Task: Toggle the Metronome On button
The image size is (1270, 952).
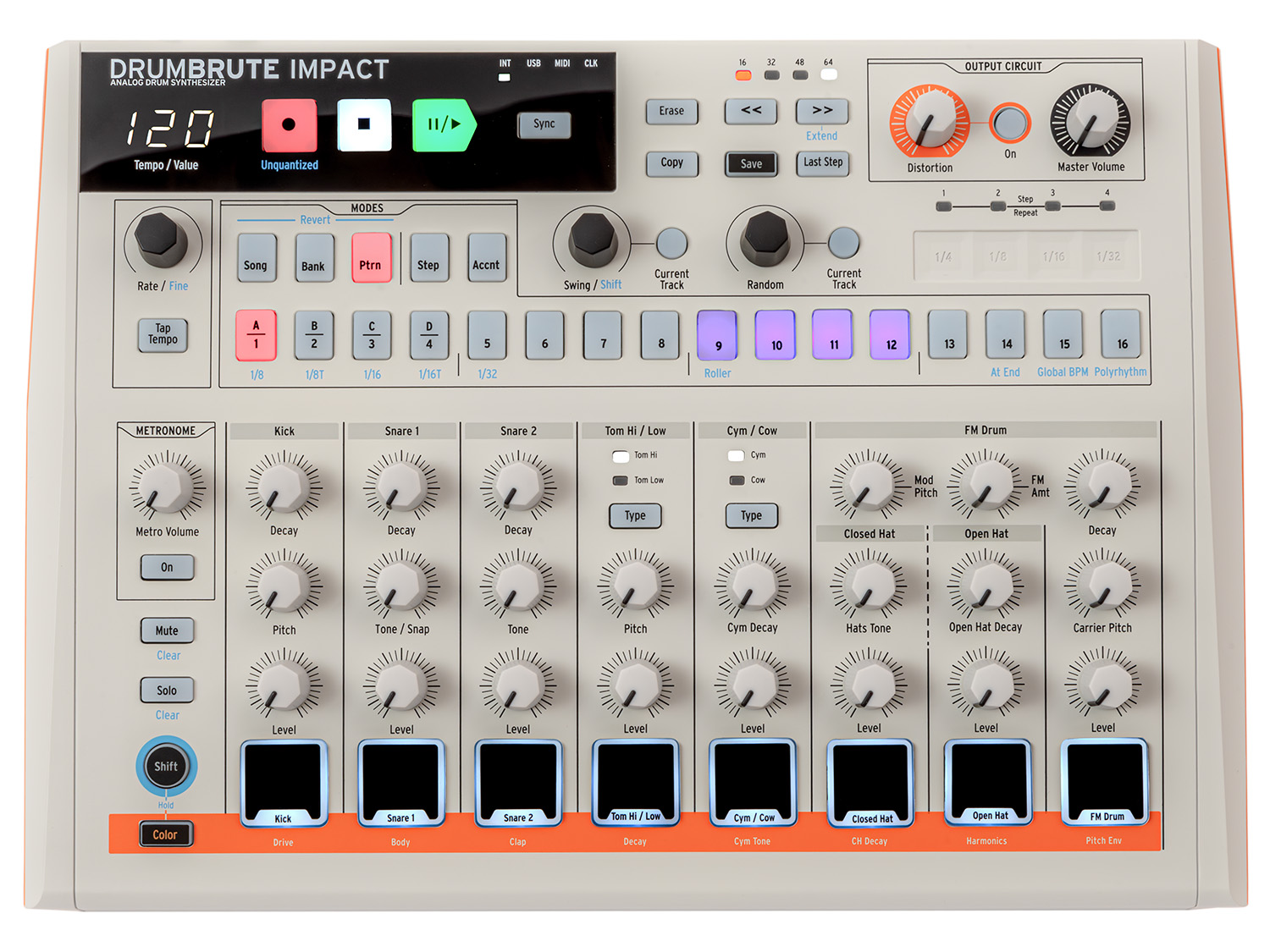Action: [167, 567]
